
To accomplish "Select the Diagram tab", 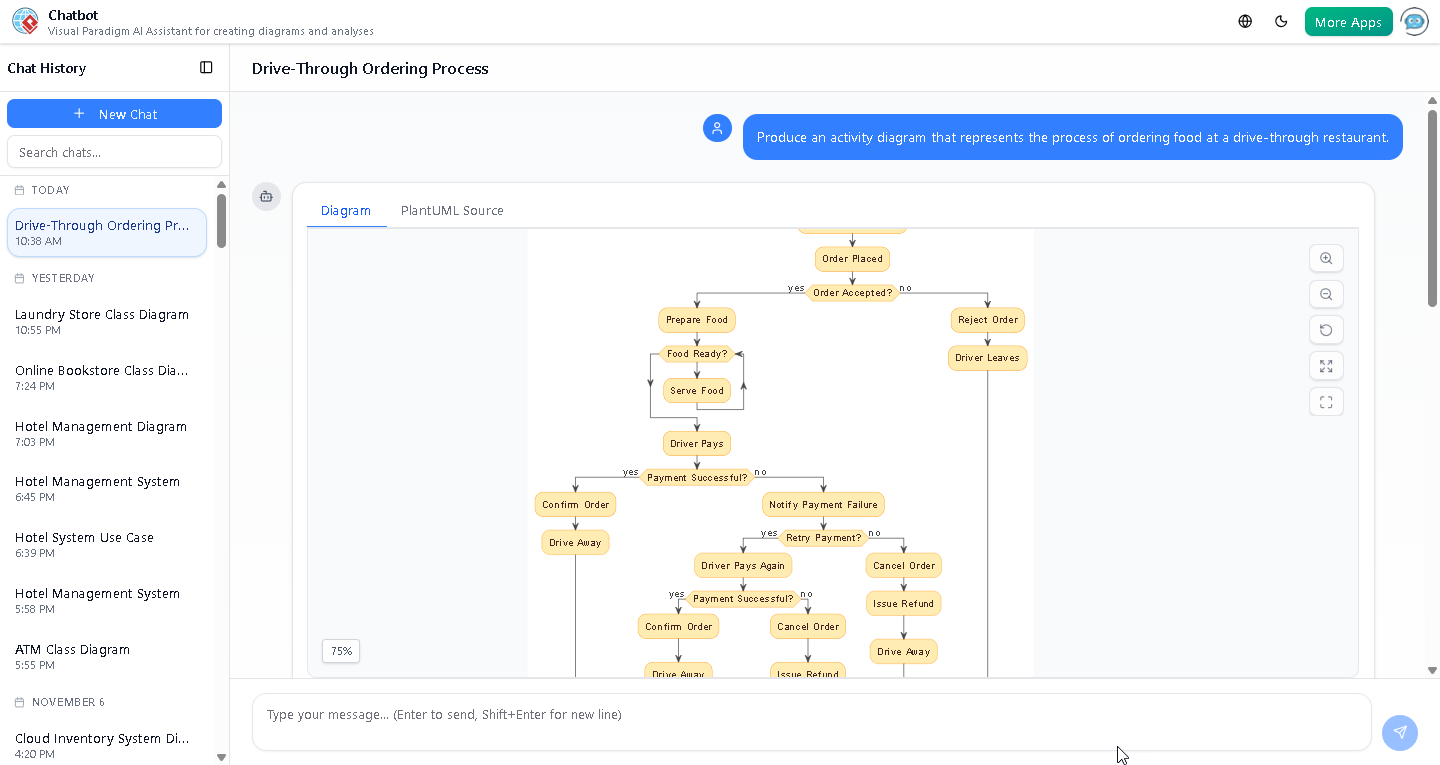I will [346, 210].
